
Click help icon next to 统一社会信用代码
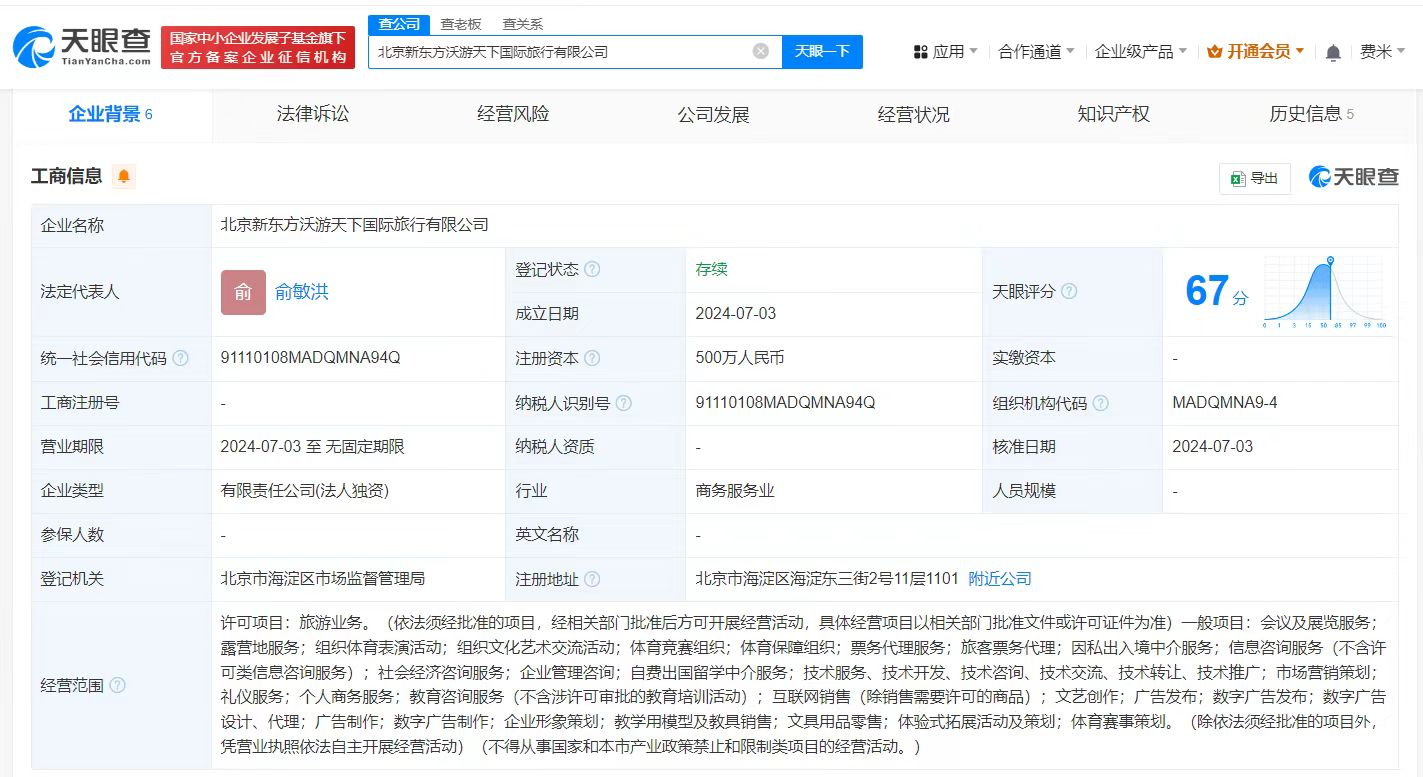click(x=180, y=358)
